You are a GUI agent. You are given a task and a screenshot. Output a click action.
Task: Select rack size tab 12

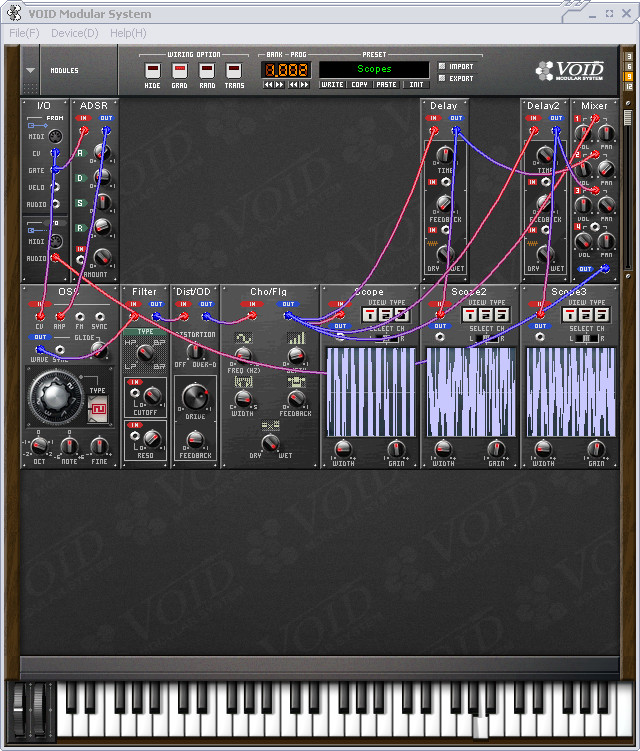pyautogui.click(x=628, y=86)
